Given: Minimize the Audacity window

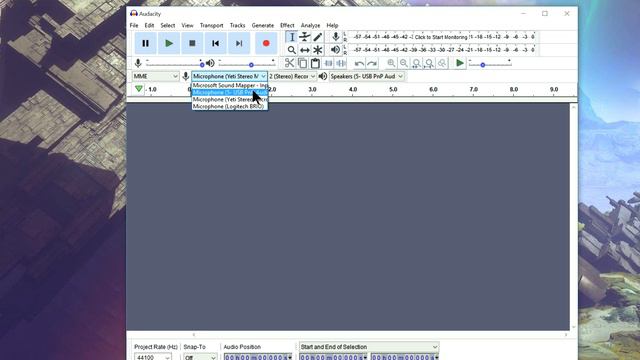Looking at the screenshot, I should (524, 13).
